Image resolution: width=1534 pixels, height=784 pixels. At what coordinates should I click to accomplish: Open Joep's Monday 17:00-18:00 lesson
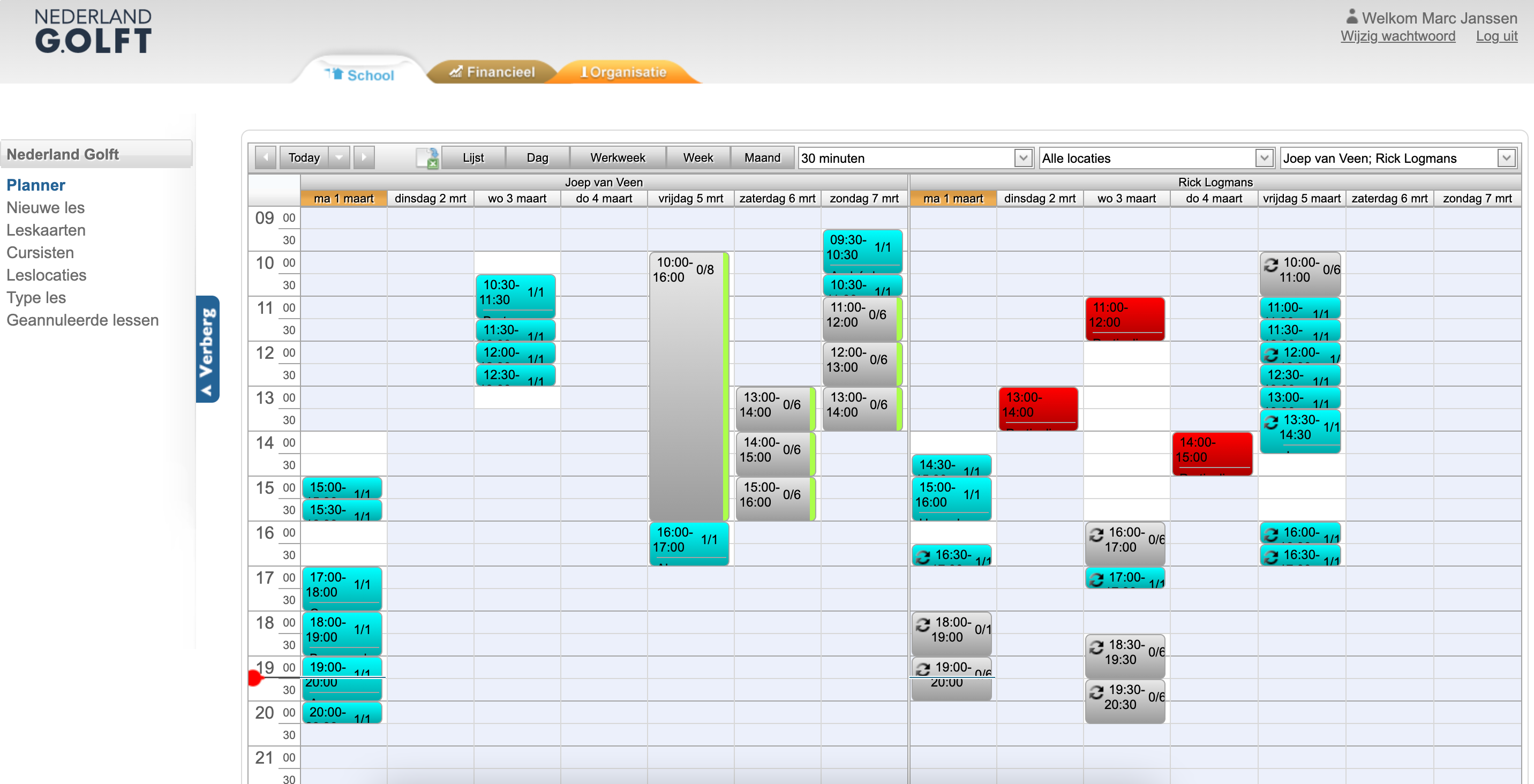pos(342,589)
